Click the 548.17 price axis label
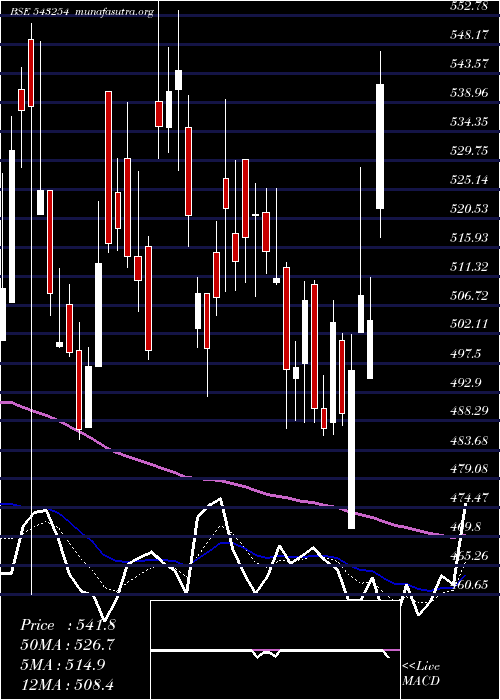Screen dimensions: 500x700 click(469, 34)
